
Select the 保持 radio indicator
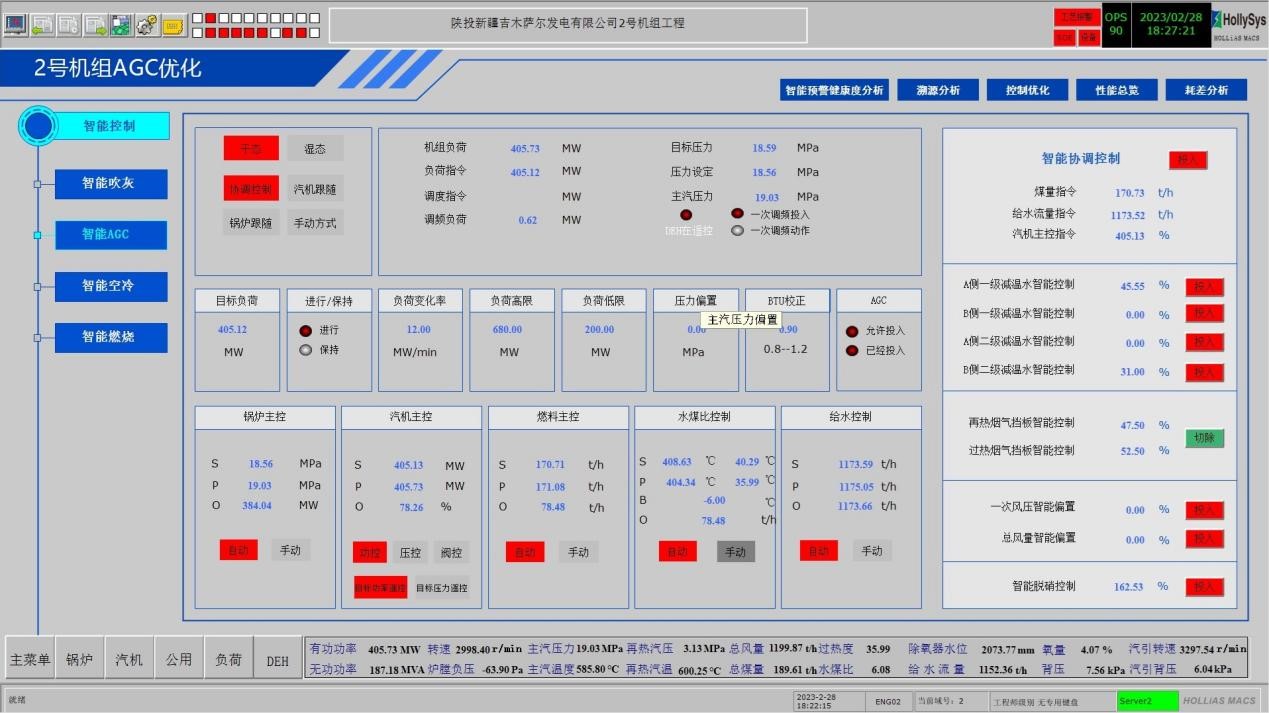(306, 350)
